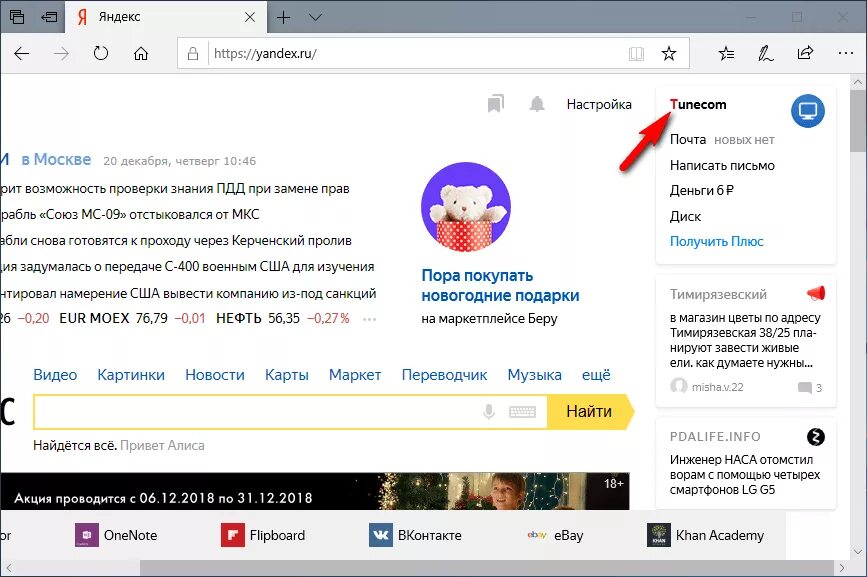The image size is (867, 577).
Task: Open Настройка menu
Action: (599, 104)
